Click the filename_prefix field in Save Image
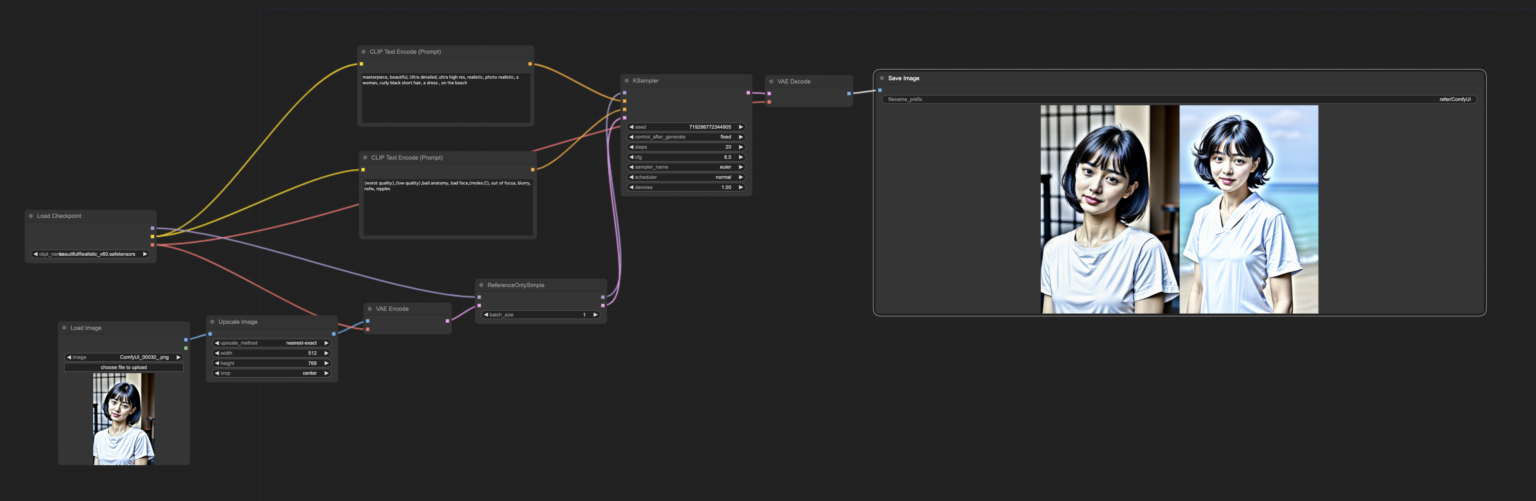Screen dimensions: 1536x501 [1180, 99]
